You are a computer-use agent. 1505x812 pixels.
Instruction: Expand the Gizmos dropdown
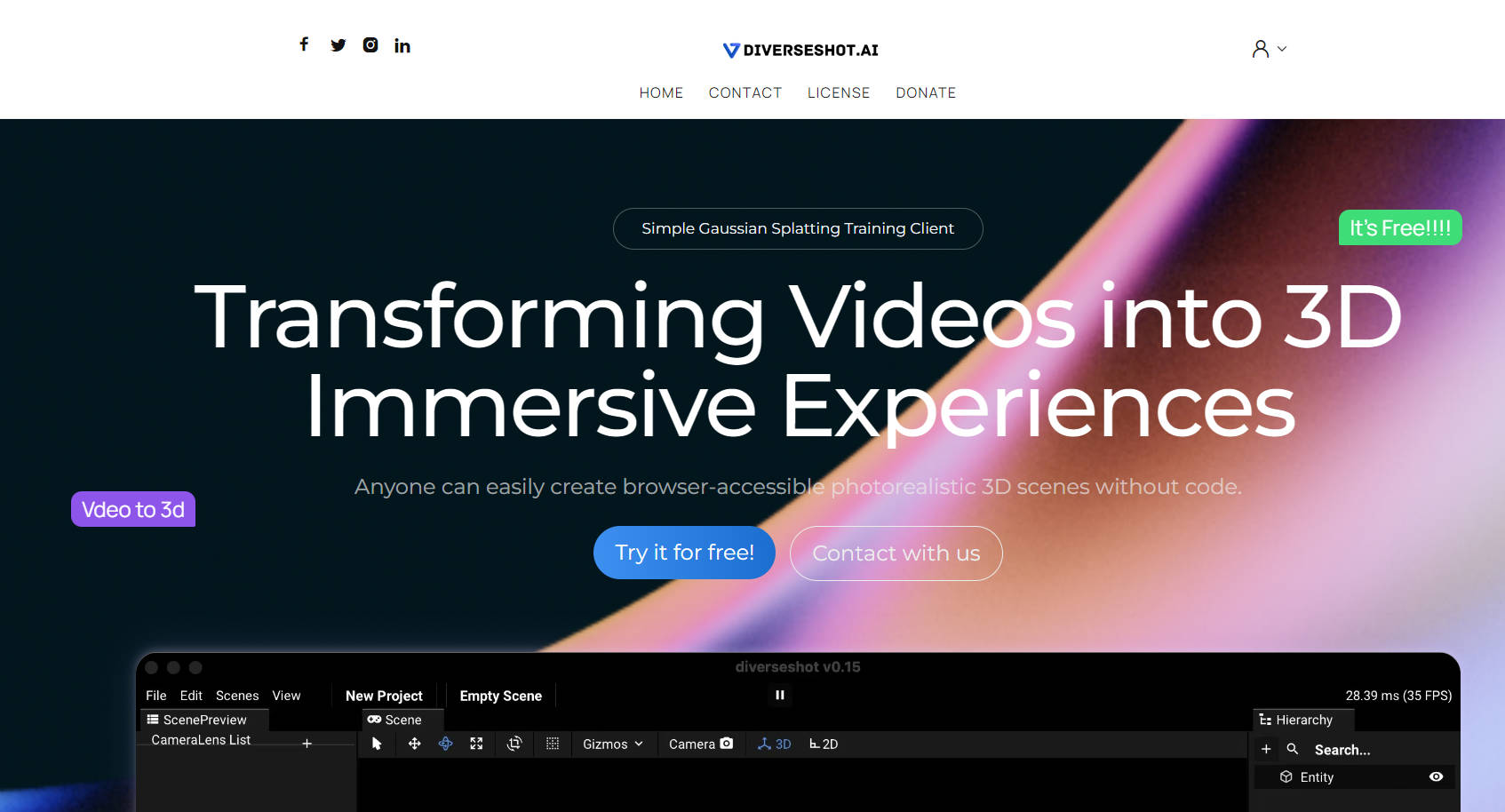[612, 744]
